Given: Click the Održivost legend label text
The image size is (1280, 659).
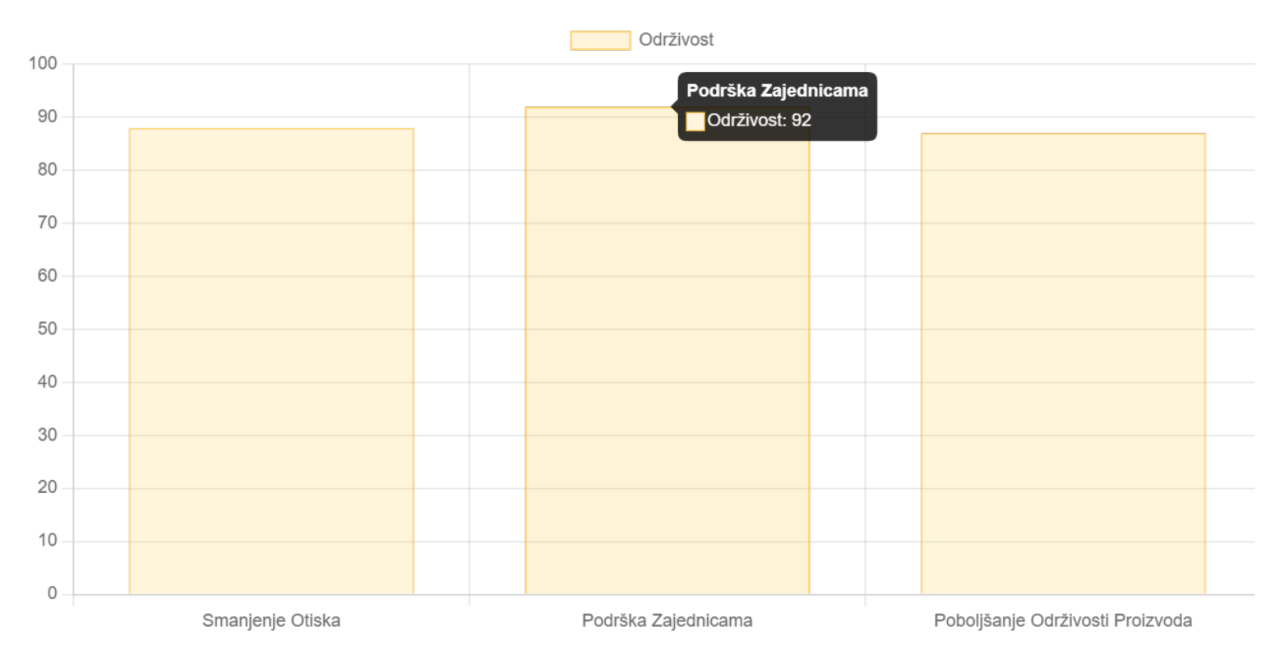Looking at the screenshot, I should pyautogui.click(x=676, y=40).
